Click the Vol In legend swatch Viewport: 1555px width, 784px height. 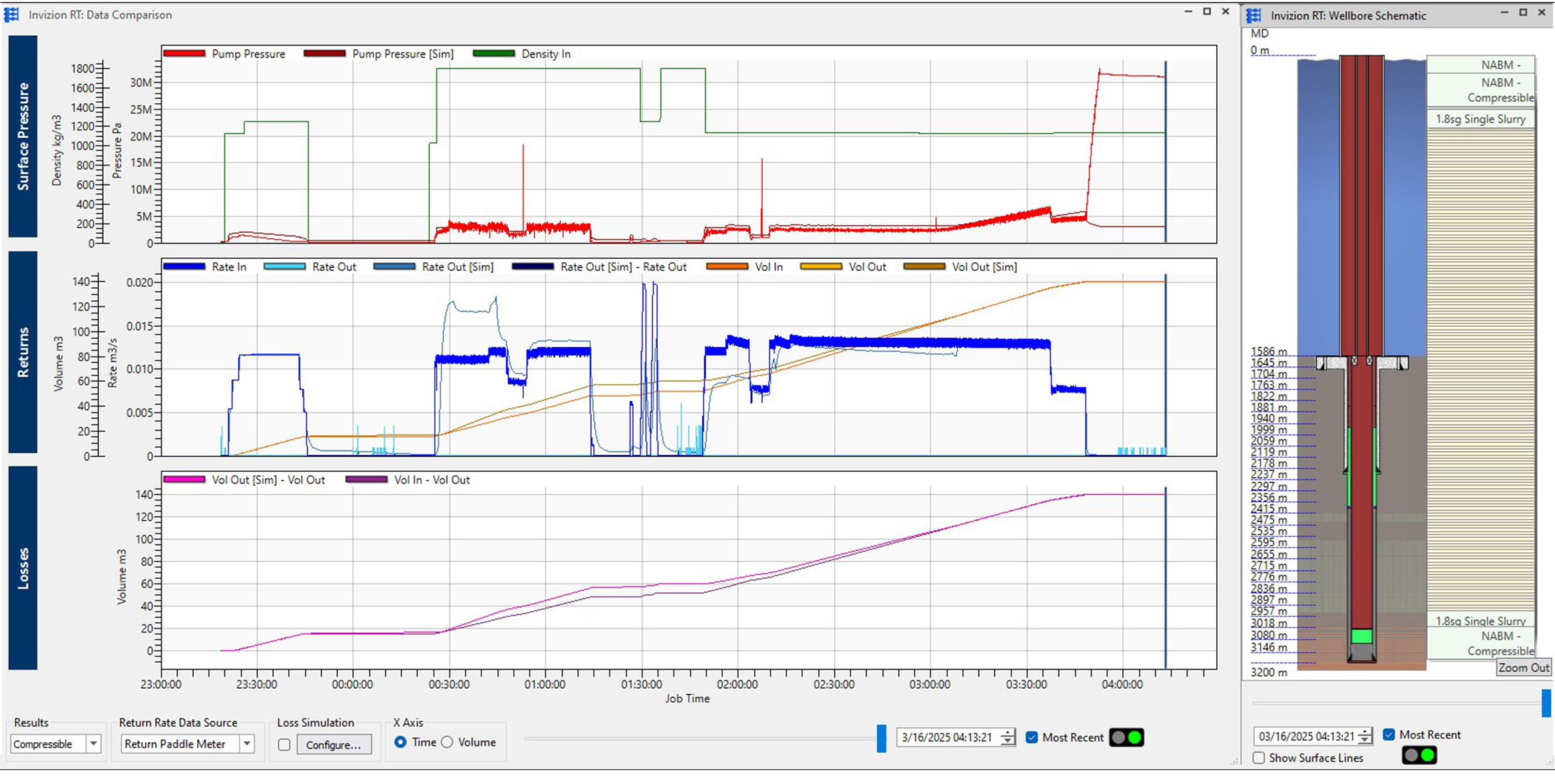click(728, 266)
